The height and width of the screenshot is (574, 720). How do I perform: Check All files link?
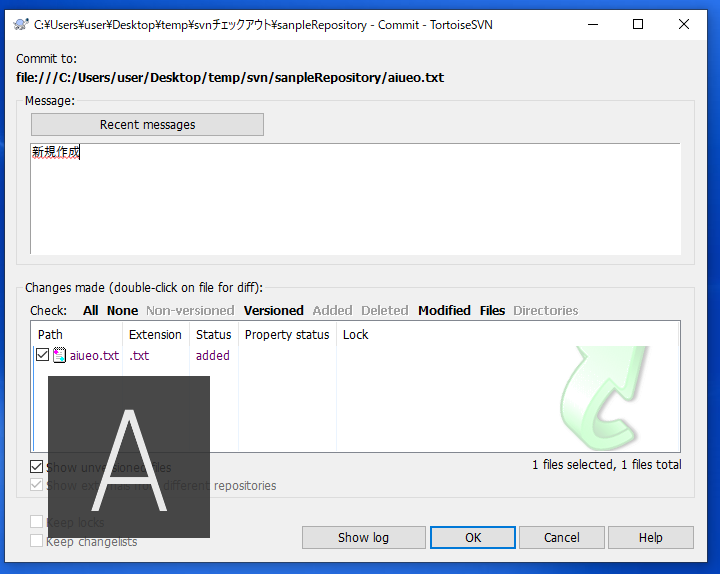(90, 311)
